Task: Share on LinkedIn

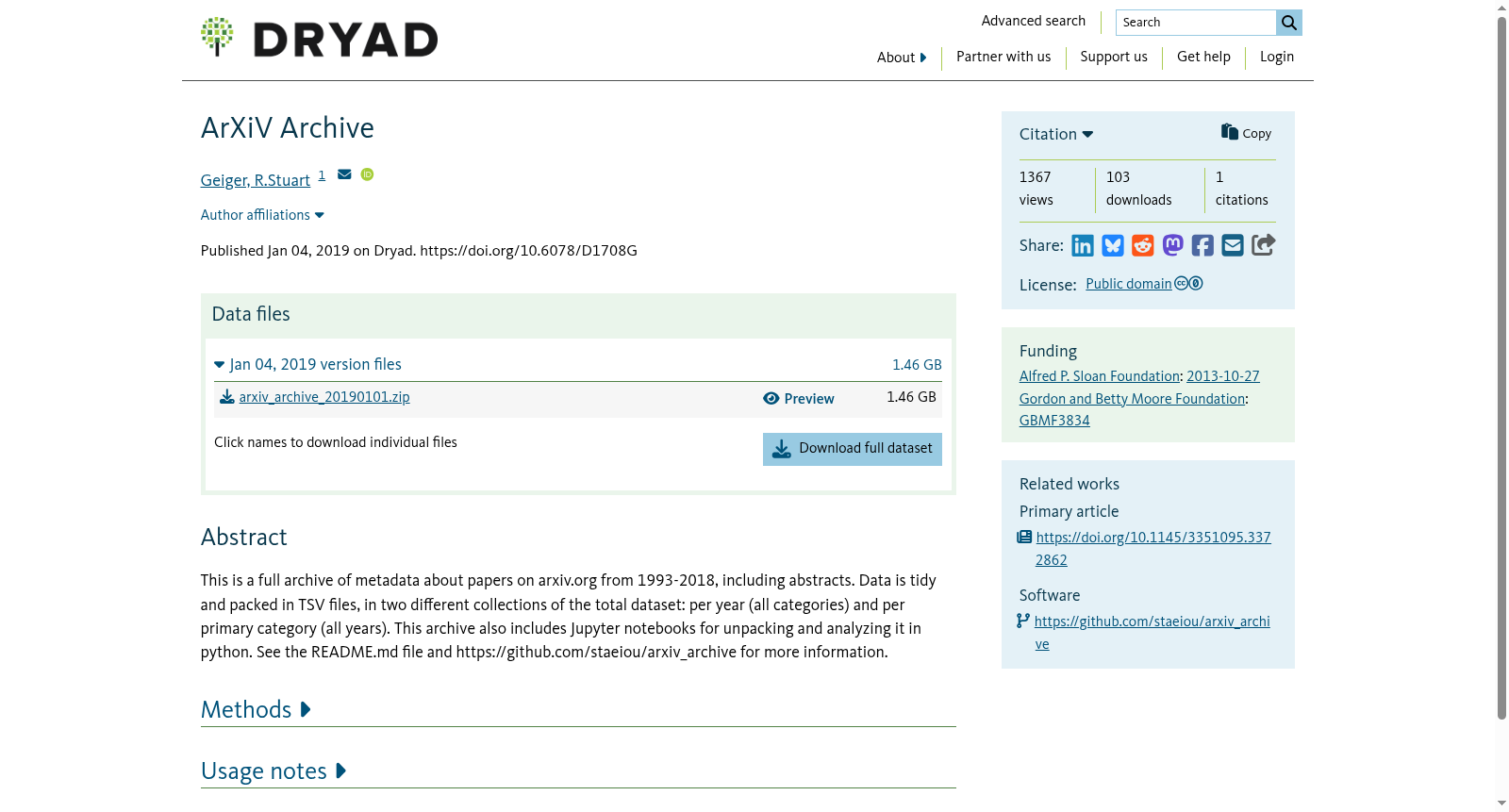Action: click(x=1083, y=246)
